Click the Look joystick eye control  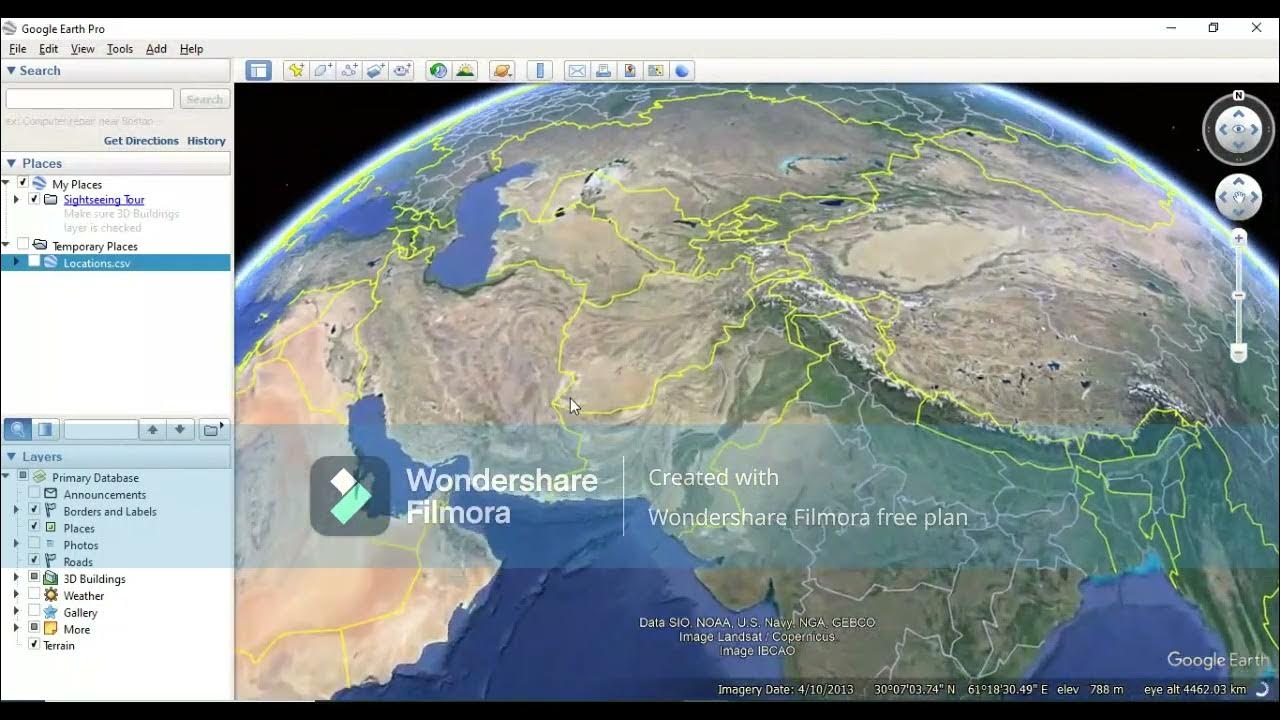[1239, 129]
